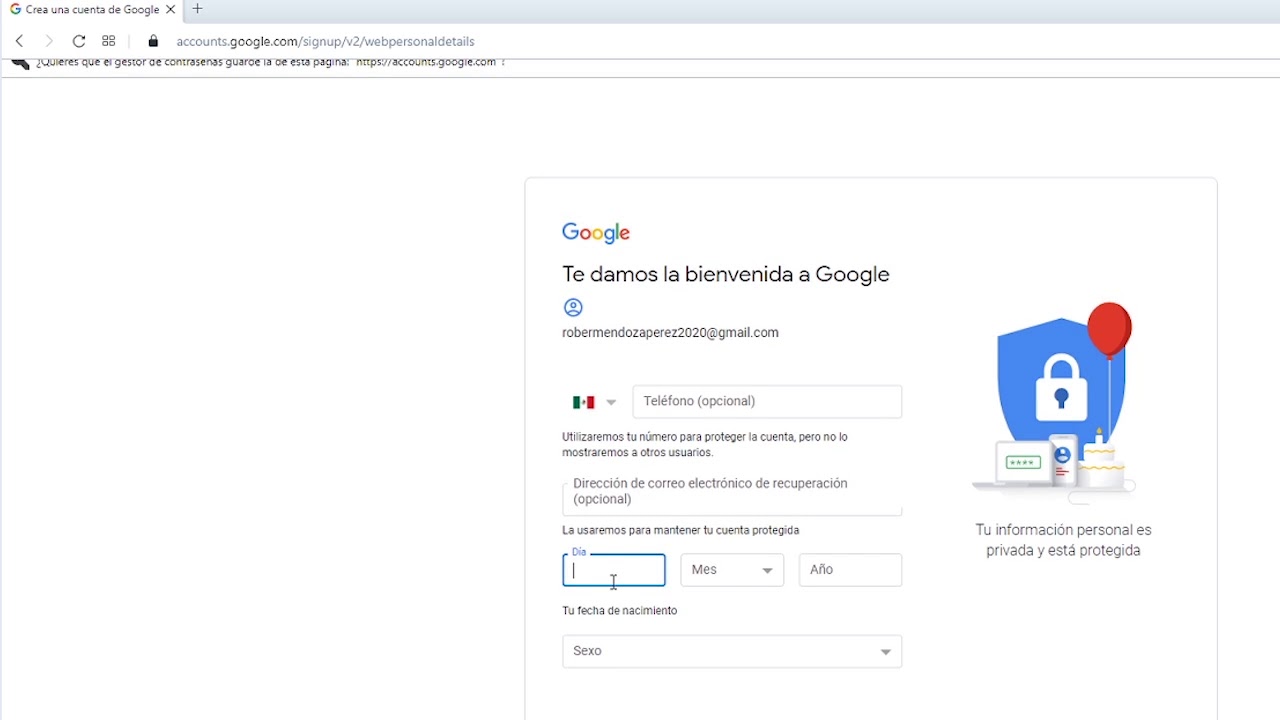1280x720 pixels.
Task: Click the key icon in the password manager bar
Action: coord(20,64)
